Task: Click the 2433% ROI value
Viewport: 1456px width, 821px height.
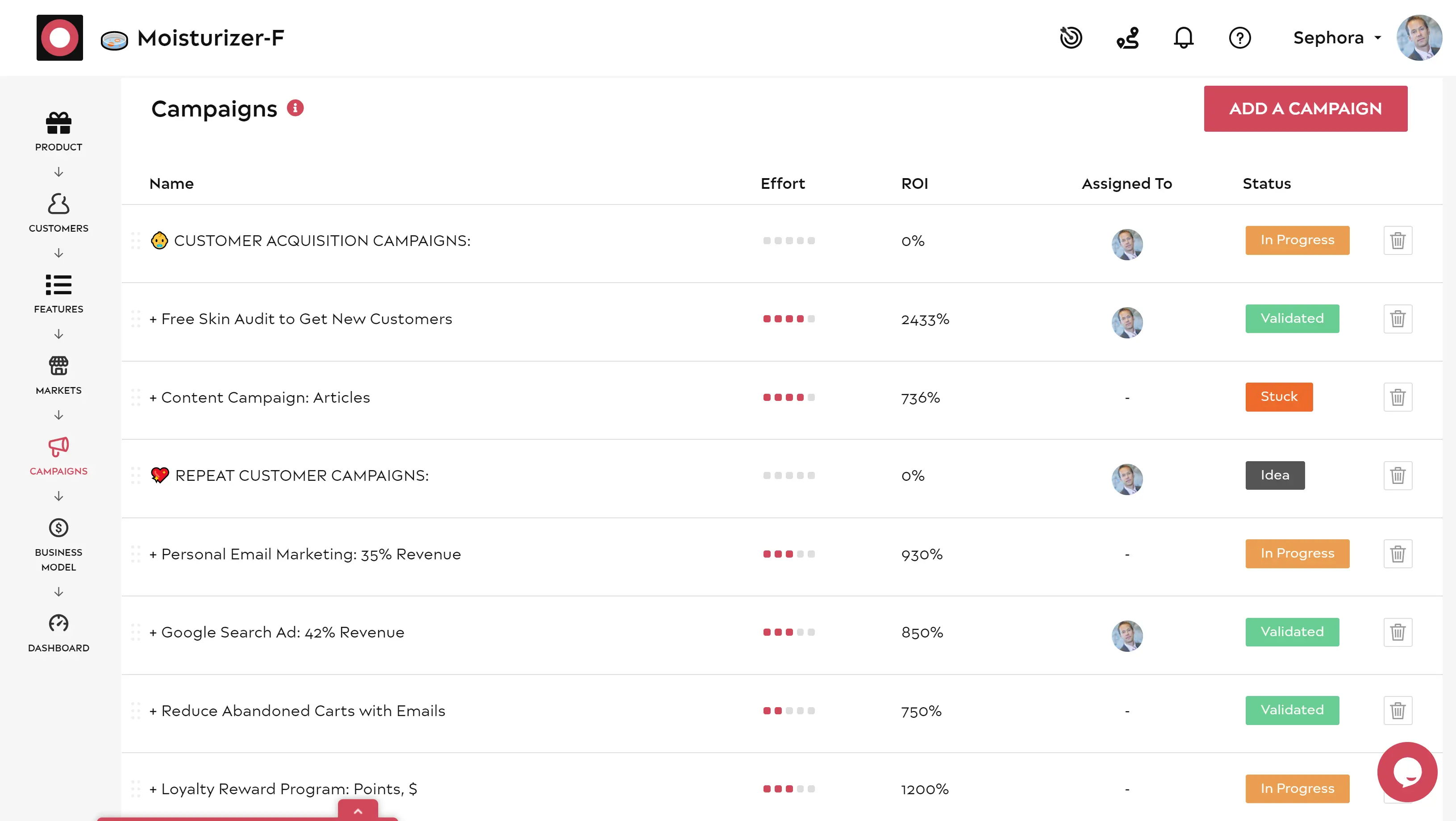Action: click(x=925, y=319)
